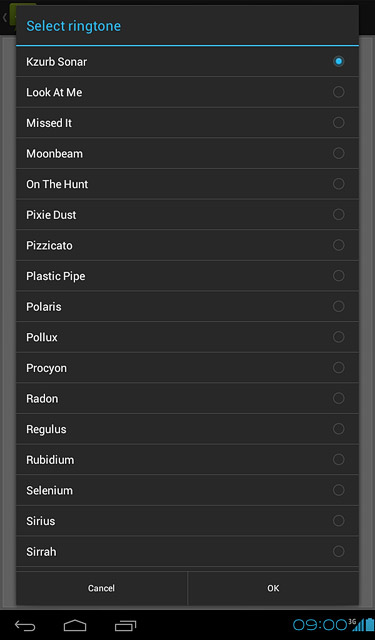The image size is (375, 640).
Task: Pick the Pixie Dust radio button
Action: [338, 215]
